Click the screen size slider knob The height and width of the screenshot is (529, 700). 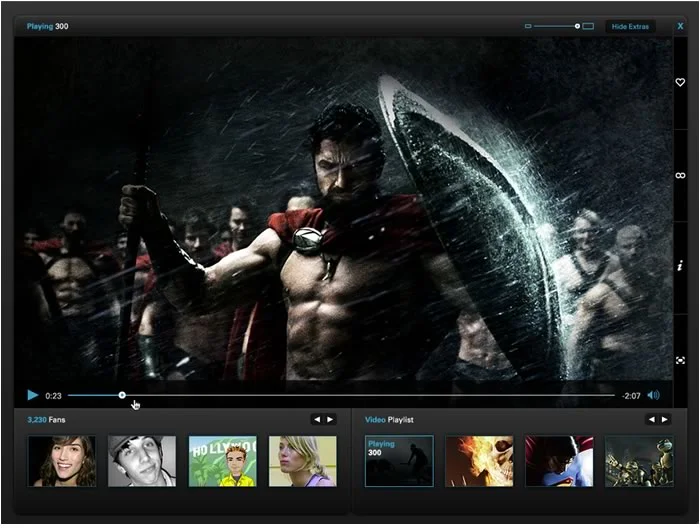577,26
